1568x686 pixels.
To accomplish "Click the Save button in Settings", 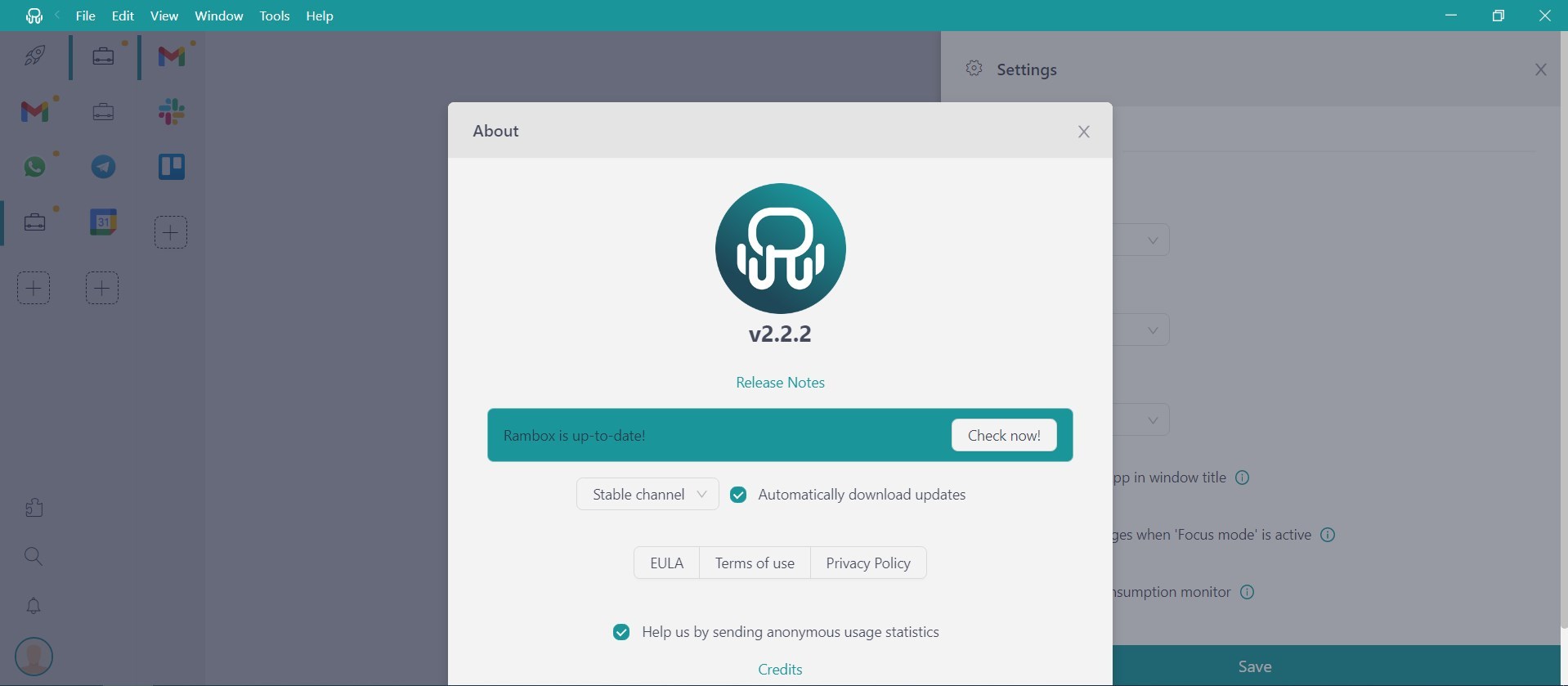I will click(x=1255, y=666).
